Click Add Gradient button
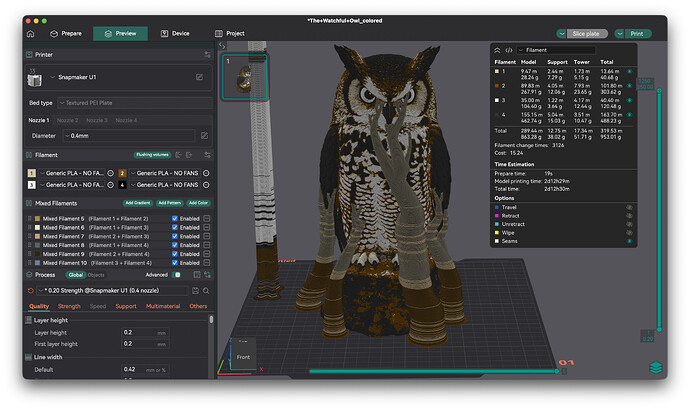690x409 pixels. (x=138, y=203)
